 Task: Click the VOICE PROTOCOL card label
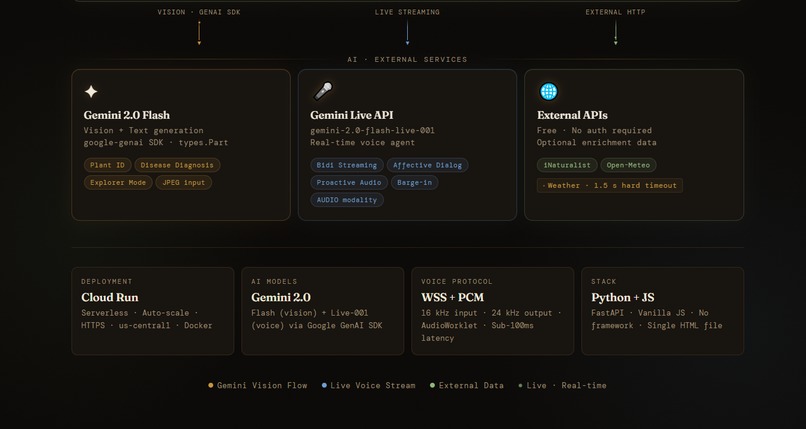[457, 282]
